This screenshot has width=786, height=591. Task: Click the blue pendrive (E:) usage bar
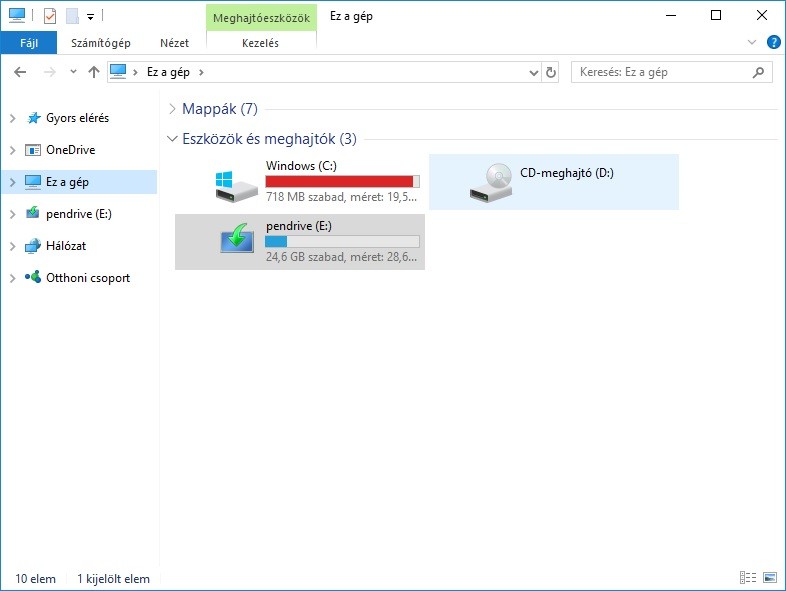tap(342, 242)
